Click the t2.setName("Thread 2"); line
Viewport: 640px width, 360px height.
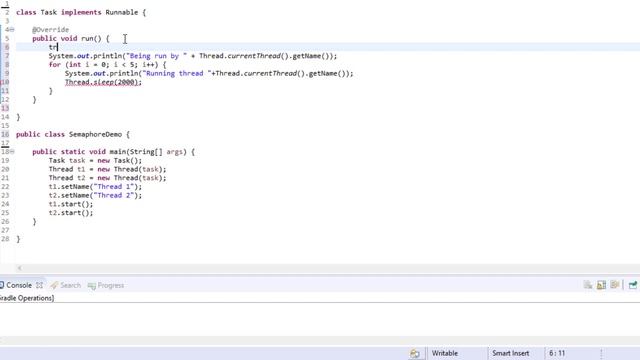click(x=95, y=195)
